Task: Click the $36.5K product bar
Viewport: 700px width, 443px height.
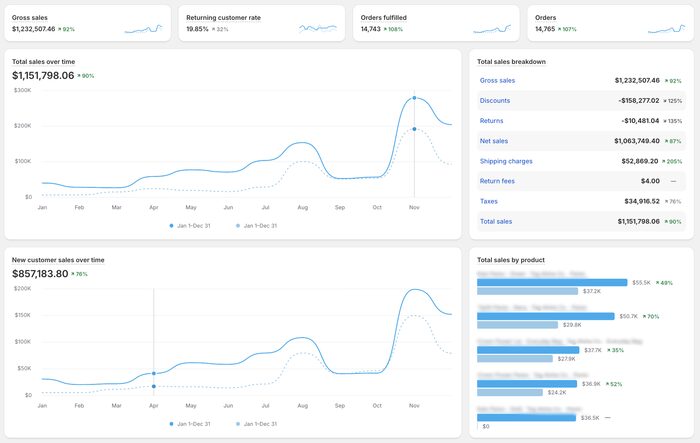Action: (526, 418)
